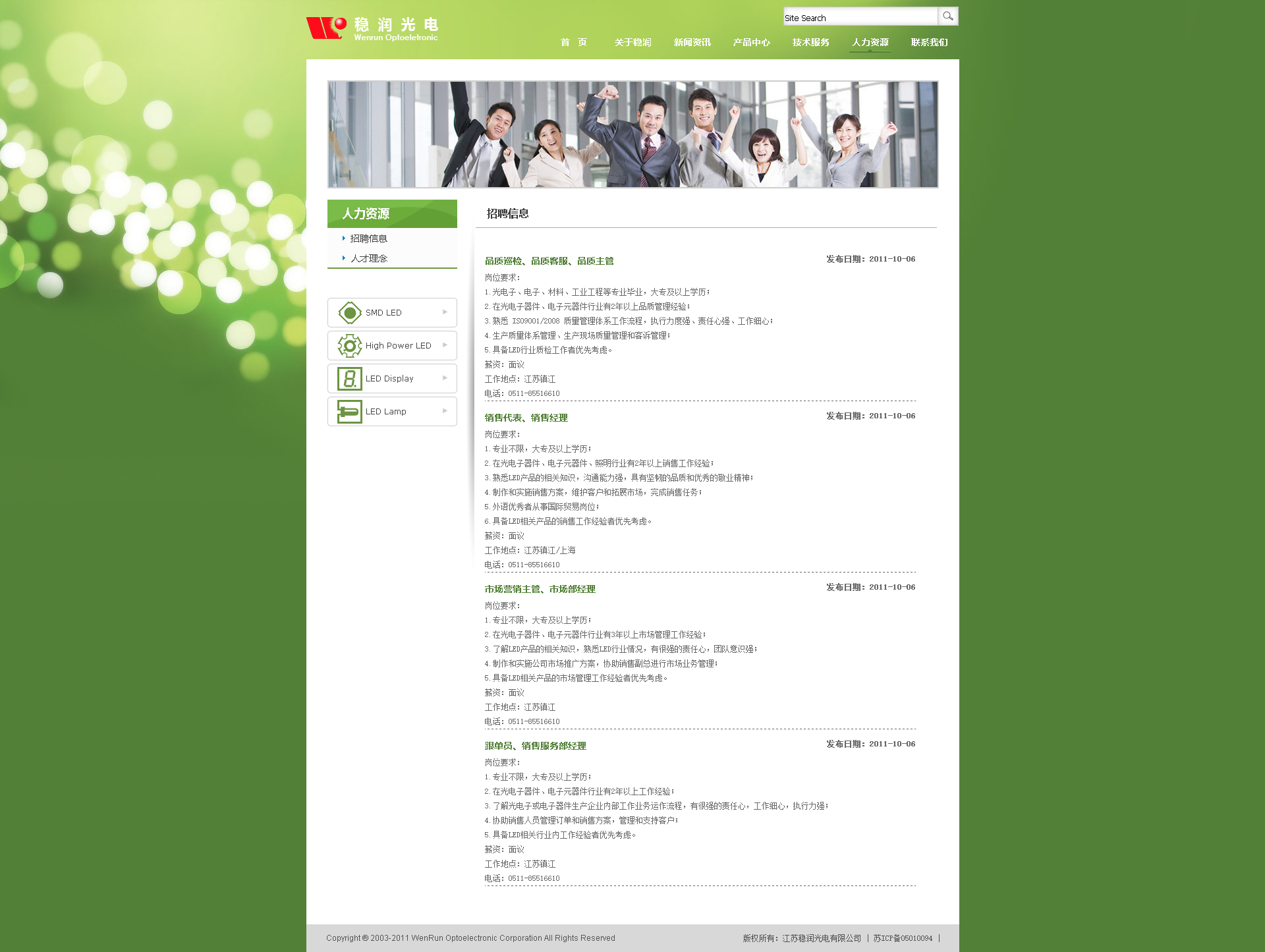
Task: Open the 首页 home menu item
Action: [573, 42]
